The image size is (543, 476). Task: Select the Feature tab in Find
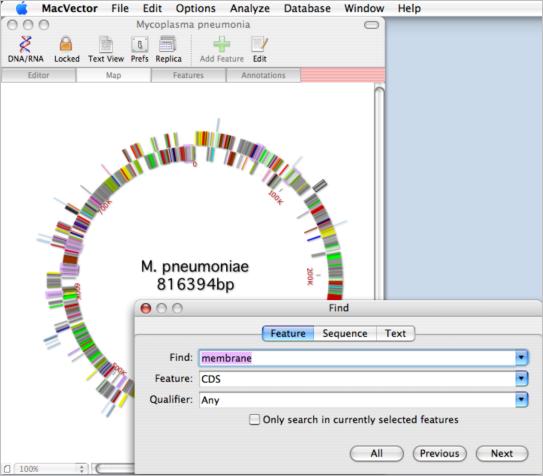coord(288,333)
